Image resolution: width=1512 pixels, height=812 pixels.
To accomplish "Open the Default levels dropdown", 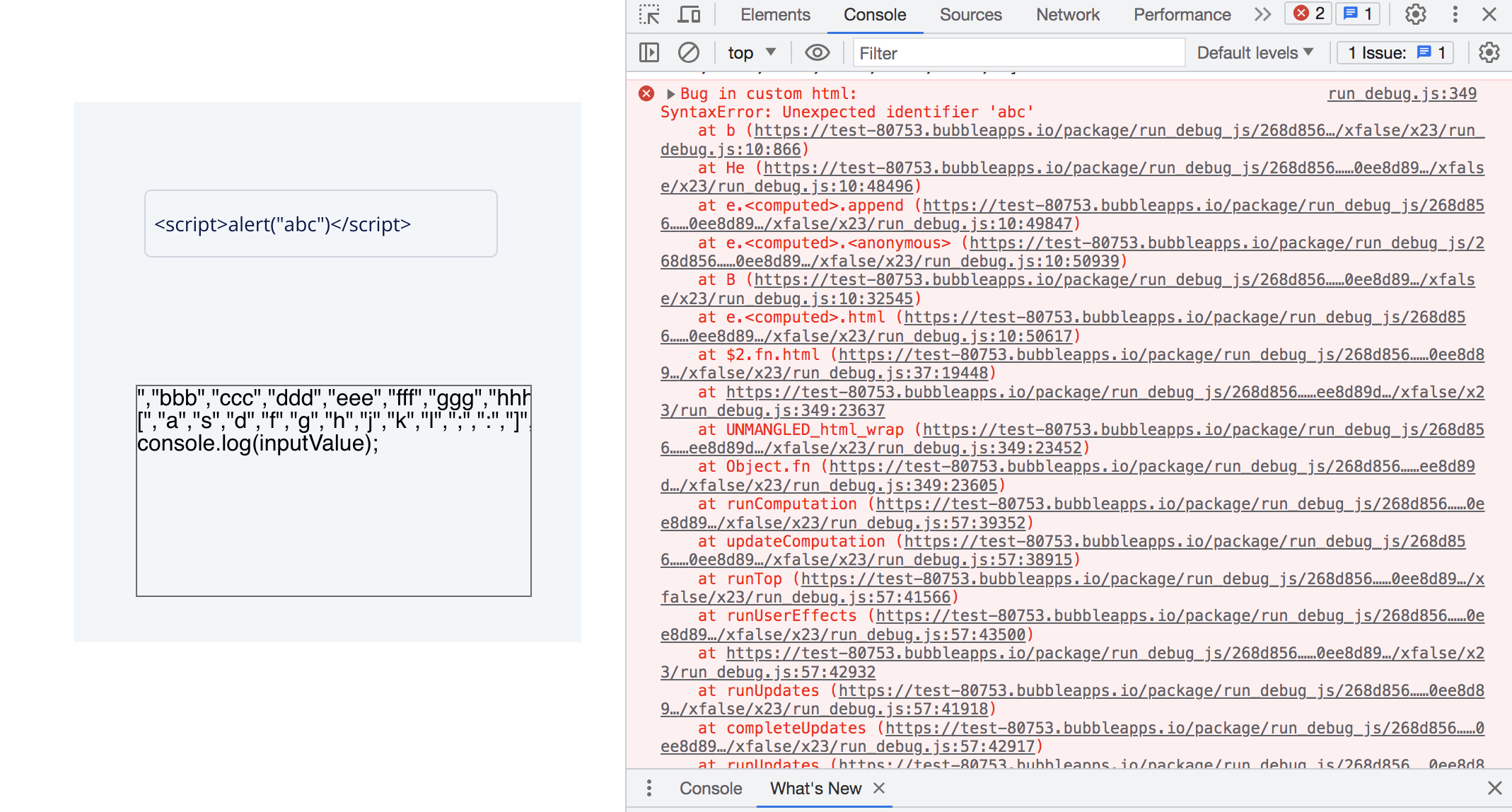I will (x=1255, y=52).
